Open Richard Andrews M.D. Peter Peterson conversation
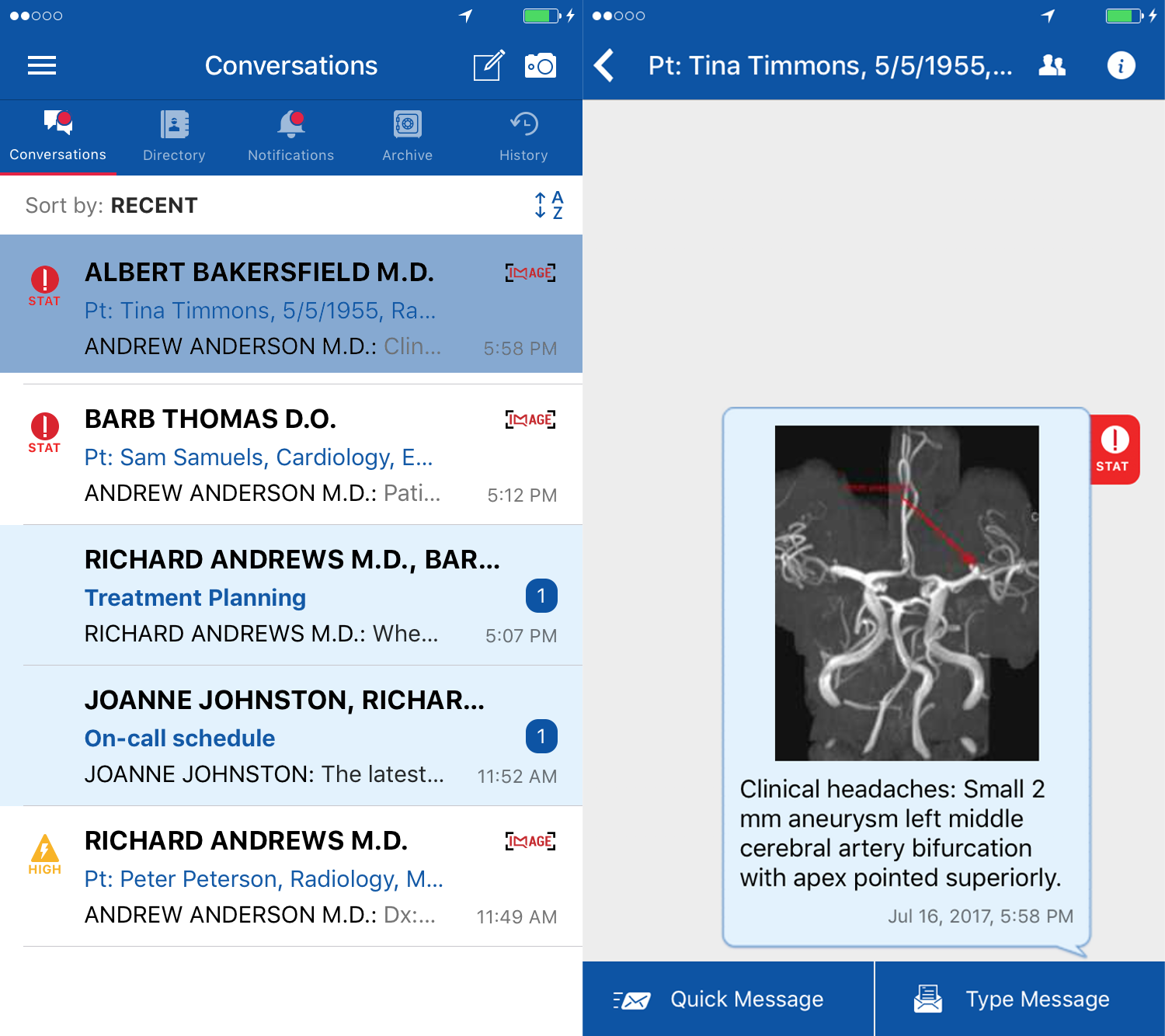Image resolution: width=1165 pixels, height=1036 pixels. pyautogui.click(x=291, y=876)
